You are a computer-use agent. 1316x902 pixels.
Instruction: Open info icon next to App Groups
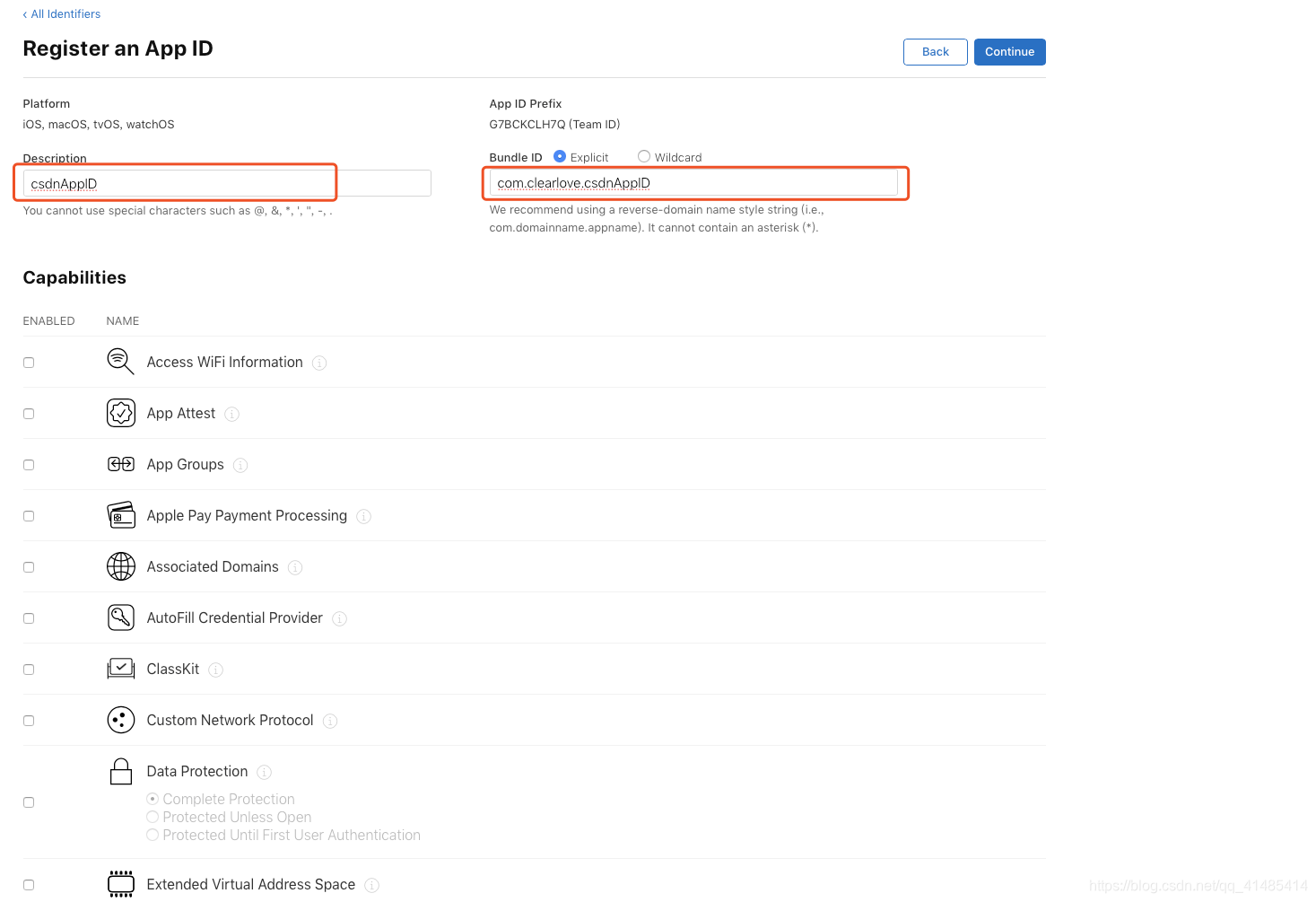point(240,465)
